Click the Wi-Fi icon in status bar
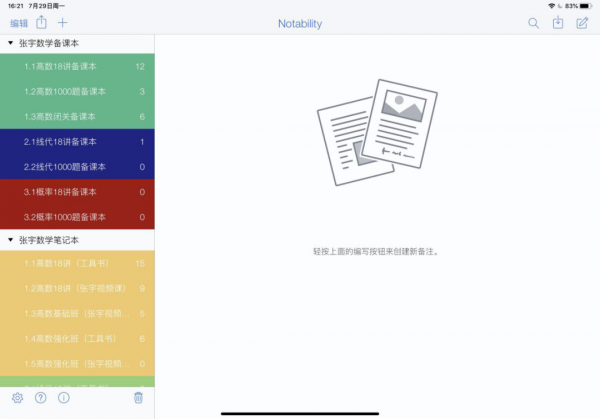This screenshot has height=419, width=600. [x=551, y=6]
